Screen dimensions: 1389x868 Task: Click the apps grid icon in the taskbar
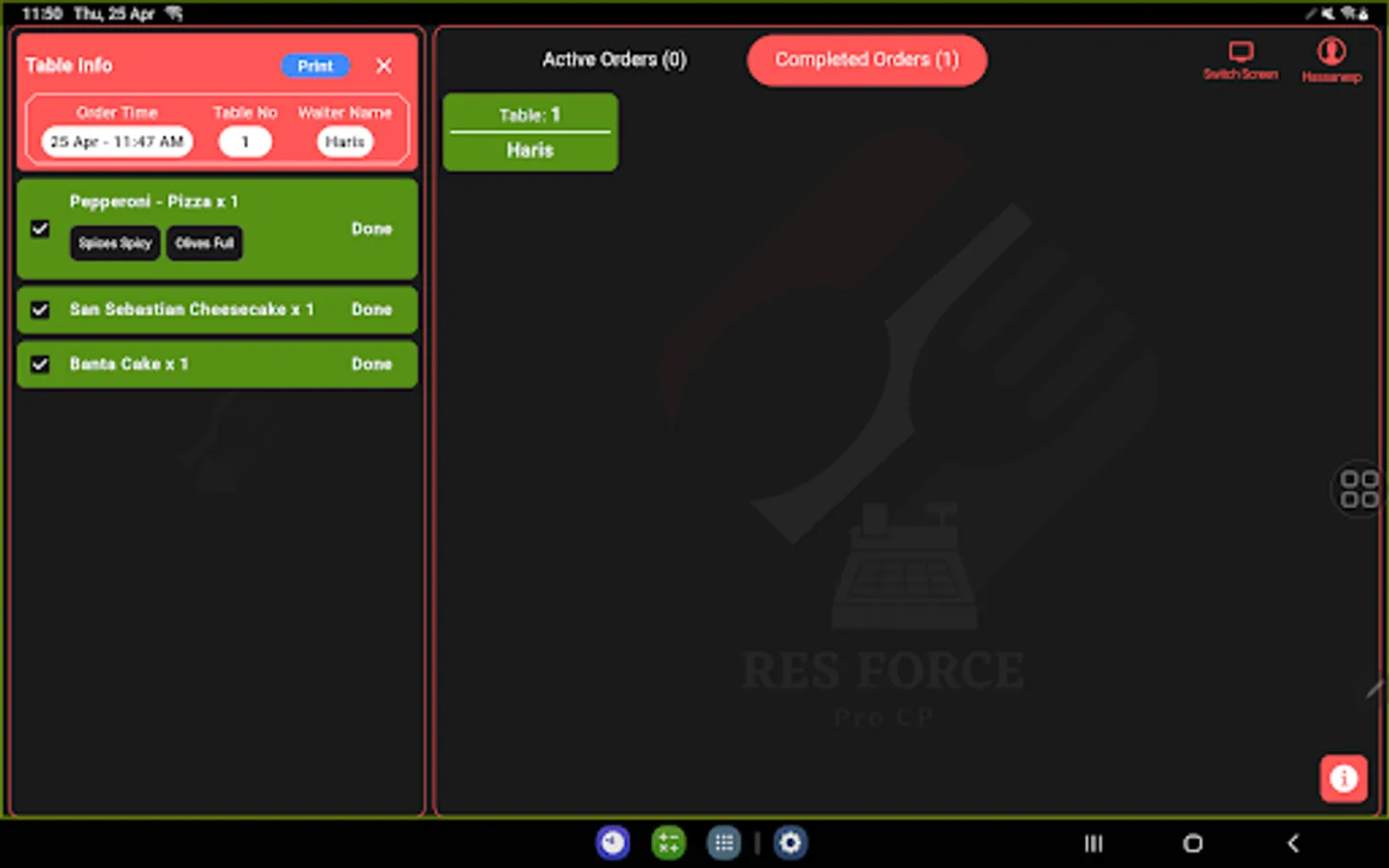point(723,843)
